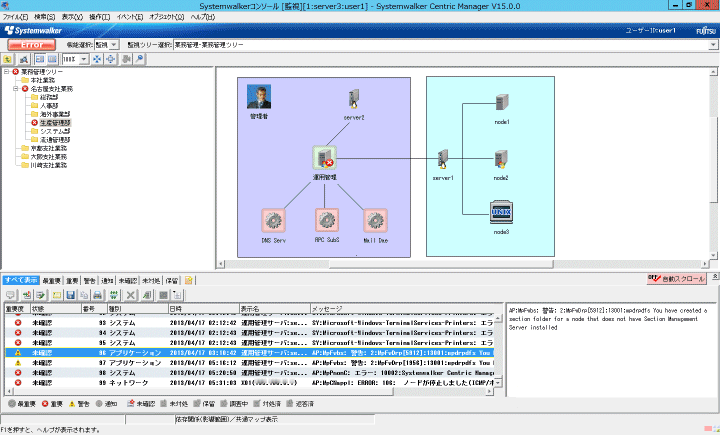Select the UNIX node3 icon on the map
Image resolution: width=720 pixels, height=435 pixels.
pyautogui.click(x=501, y=213)
